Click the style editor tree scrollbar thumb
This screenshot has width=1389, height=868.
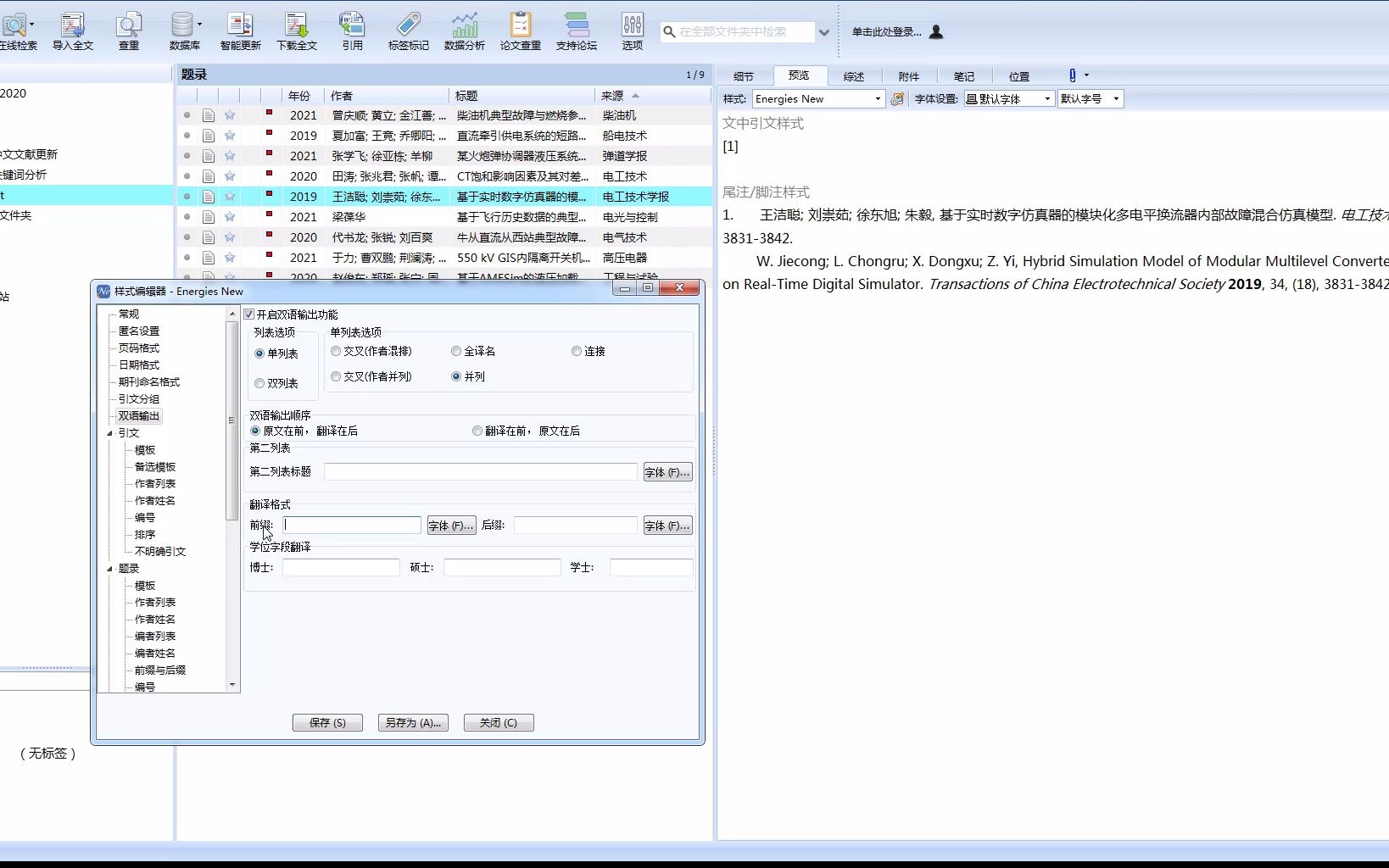pyautogui.click(x=231, y=420)
